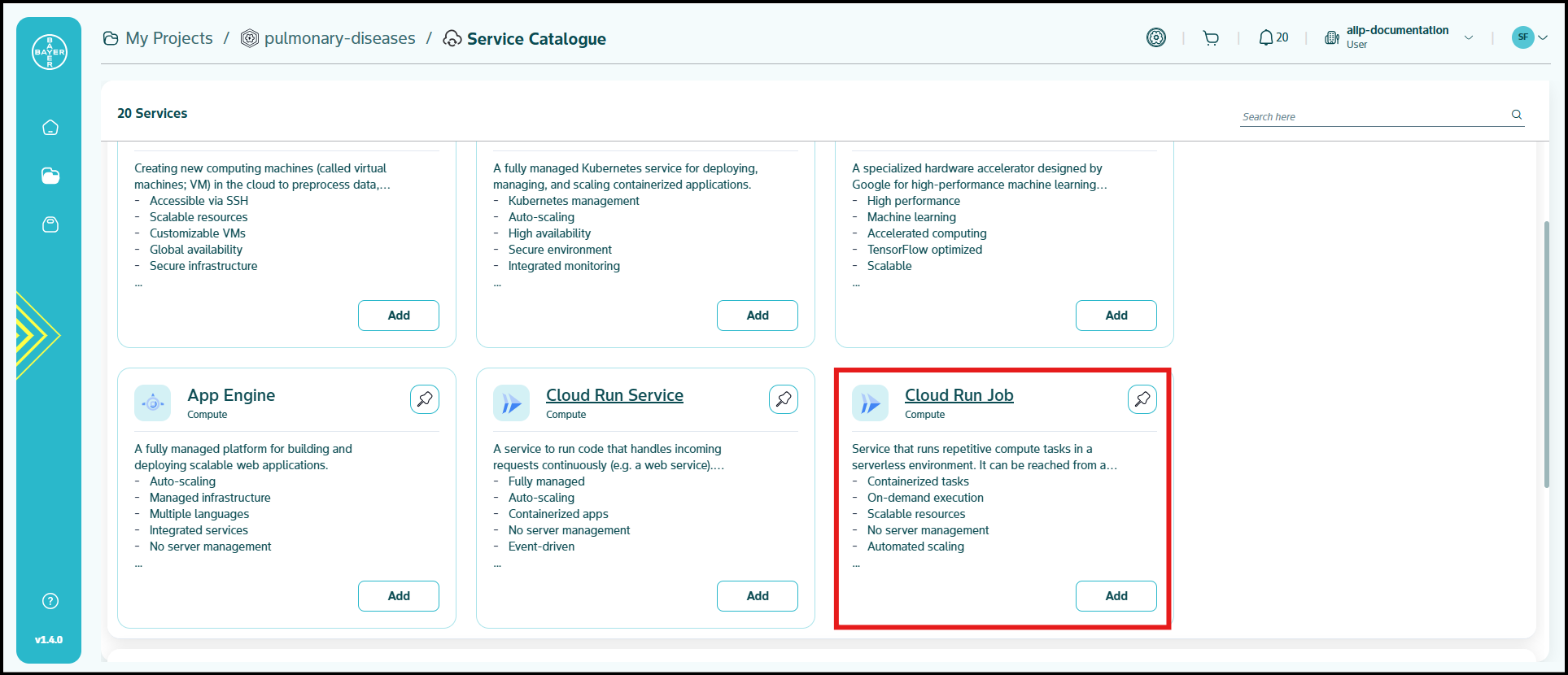This screenshot has width=1568, height=675.
Task: Open the help question mark icon
Action: (x=50, y=601)
